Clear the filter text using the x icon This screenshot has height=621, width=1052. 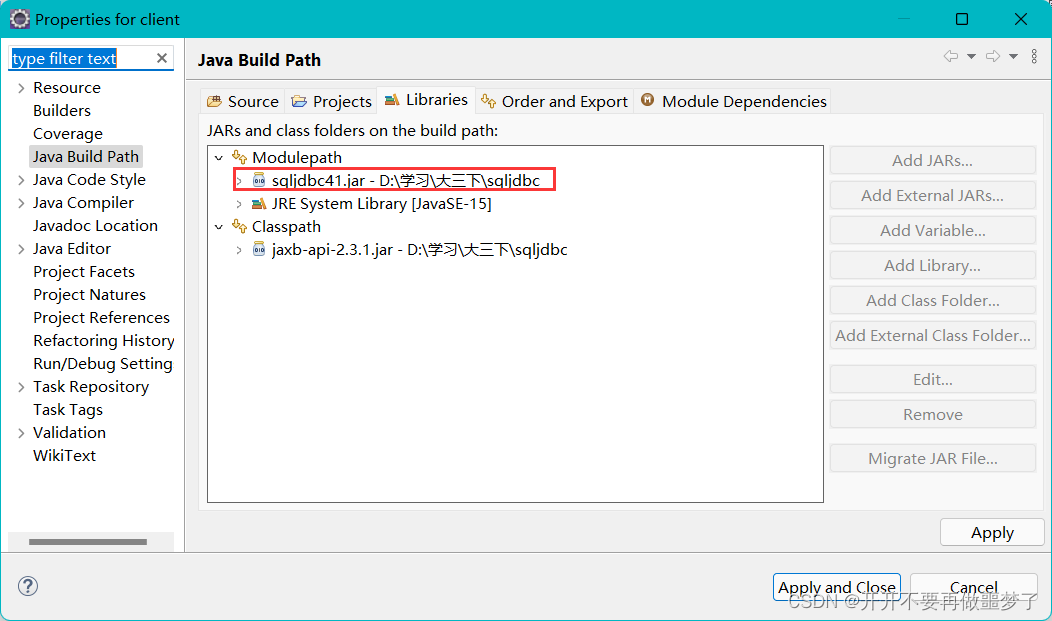(x=161, y=58)
